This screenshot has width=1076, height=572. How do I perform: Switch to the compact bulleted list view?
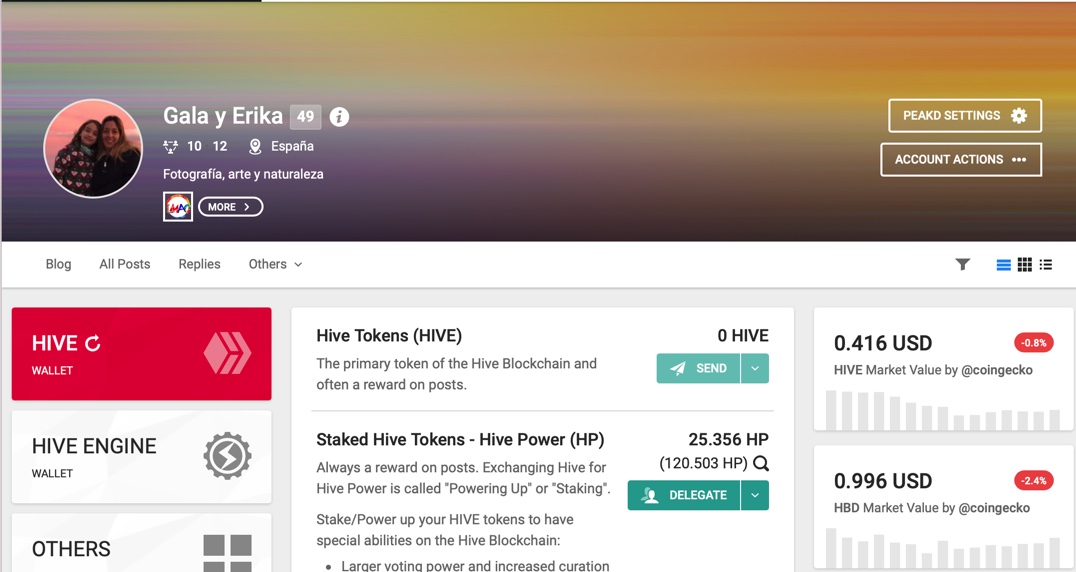coord(1046,265)
